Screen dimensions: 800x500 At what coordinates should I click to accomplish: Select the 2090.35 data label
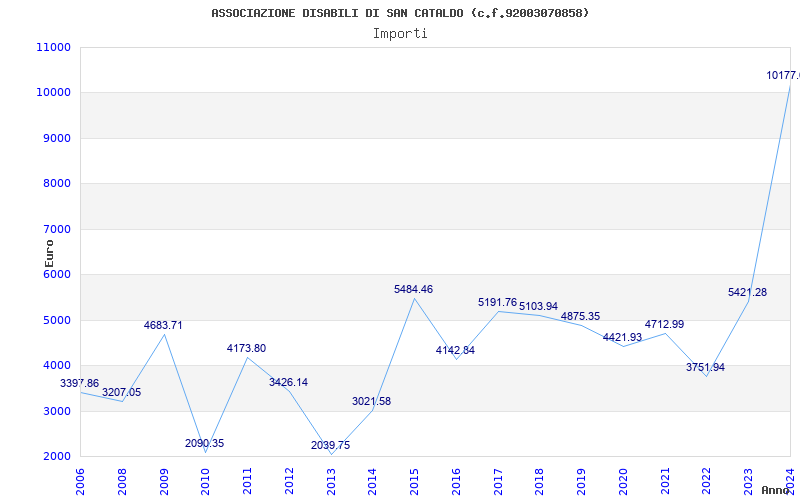(205, 443)
